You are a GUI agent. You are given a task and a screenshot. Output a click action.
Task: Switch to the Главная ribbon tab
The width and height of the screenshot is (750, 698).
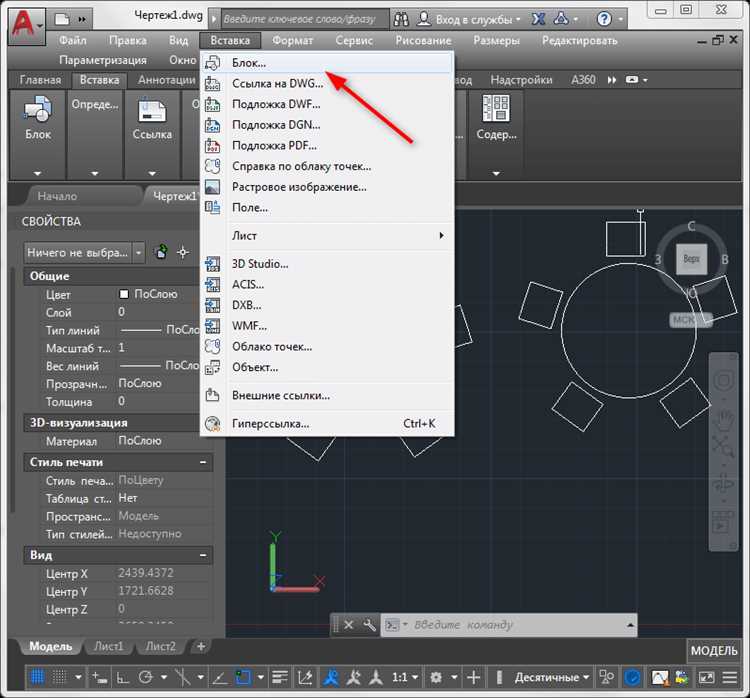point(40,80)
